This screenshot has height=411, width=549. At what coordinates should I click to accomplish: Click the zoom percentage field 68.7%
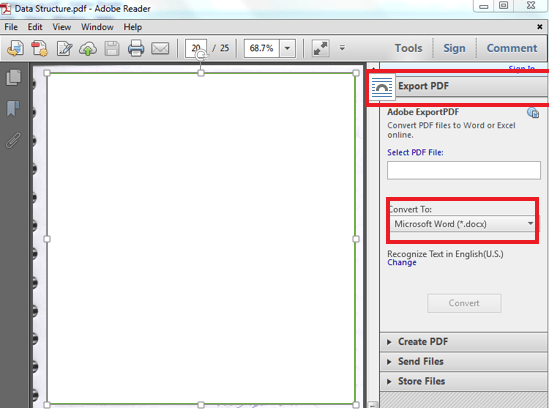point(262,48)
